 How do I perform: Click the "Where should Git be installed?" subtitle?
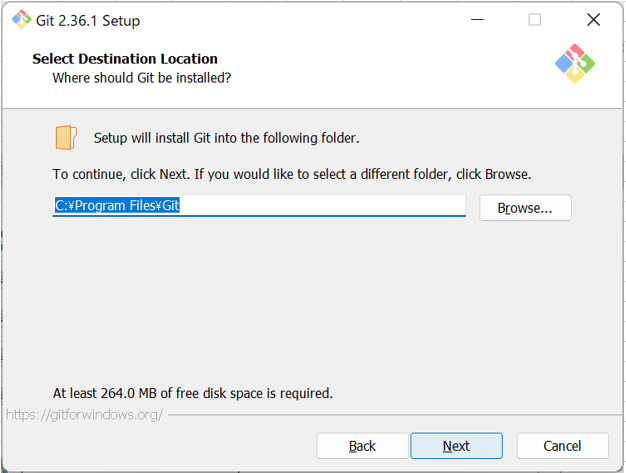click(142, 78)
